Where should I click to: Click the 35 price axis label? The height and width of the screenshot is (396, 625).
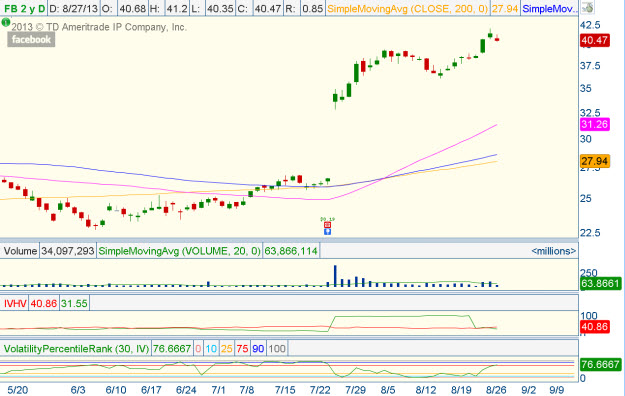tap(586, 88)
